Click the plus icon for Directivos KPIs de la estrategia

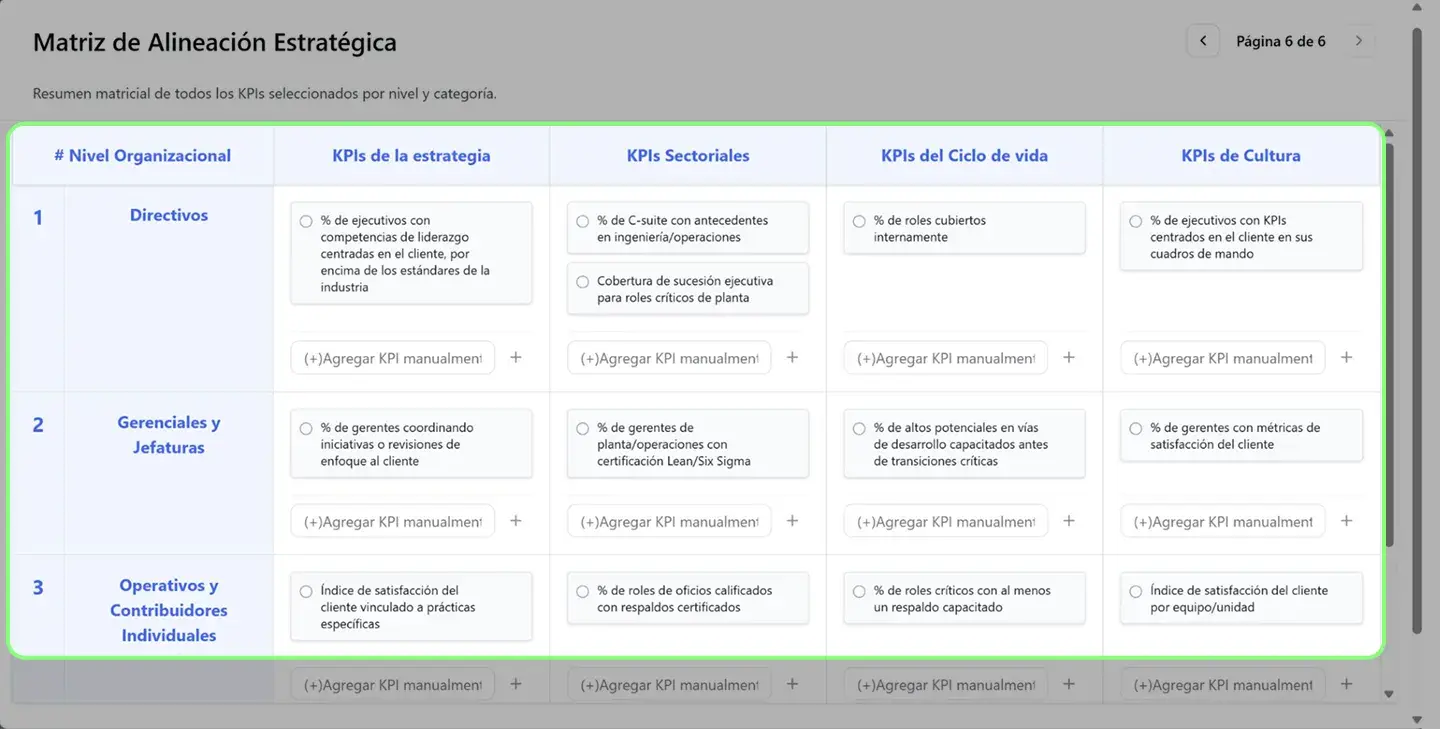(516, 357)
